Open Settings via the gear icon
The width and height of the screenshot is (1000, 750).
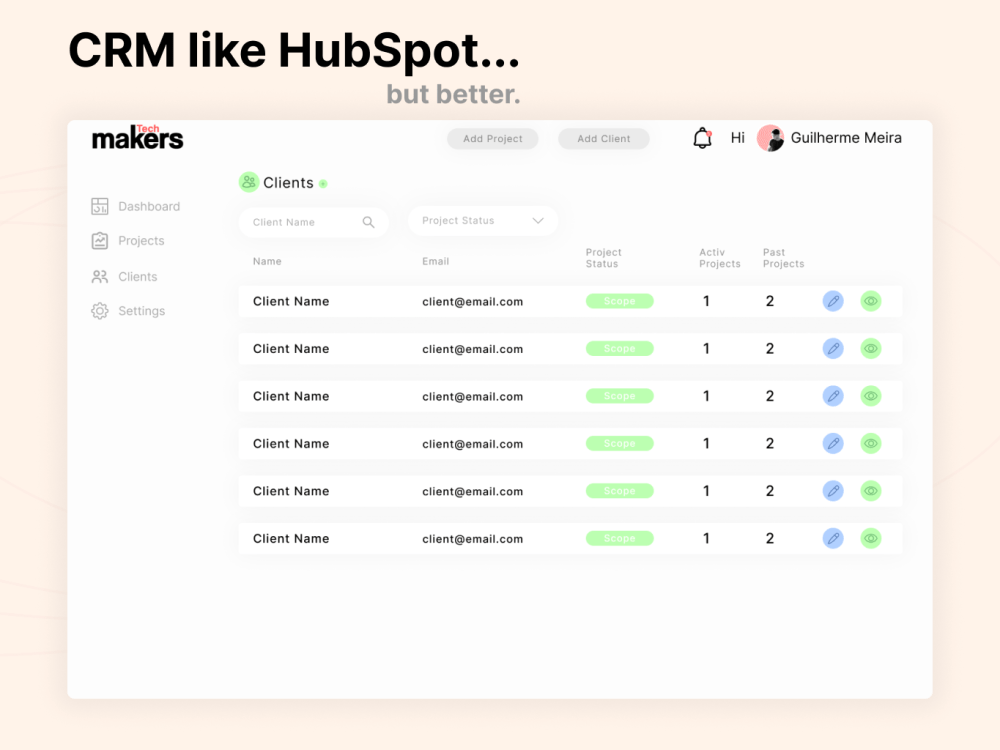(x=100, y=311)
